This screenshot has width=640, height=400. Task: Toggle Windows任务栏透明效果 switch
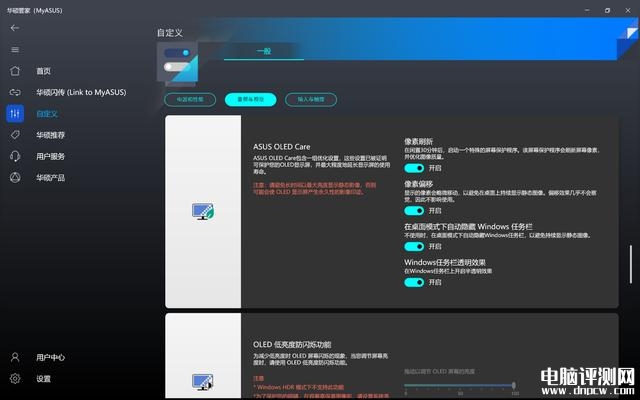tap(414, 282)
